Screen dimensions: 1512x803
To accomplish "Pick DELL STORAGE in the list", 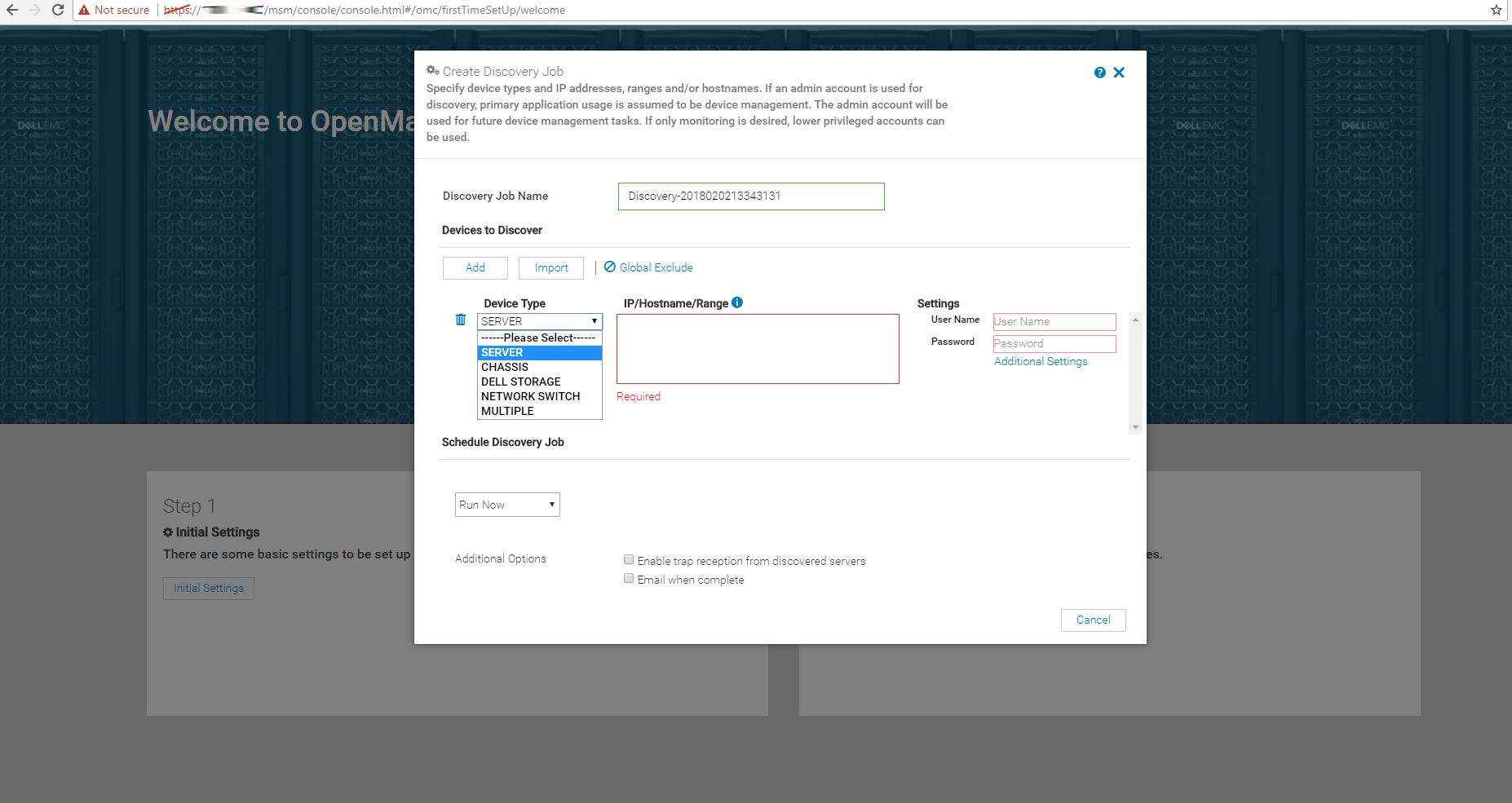I will point(520,382).
